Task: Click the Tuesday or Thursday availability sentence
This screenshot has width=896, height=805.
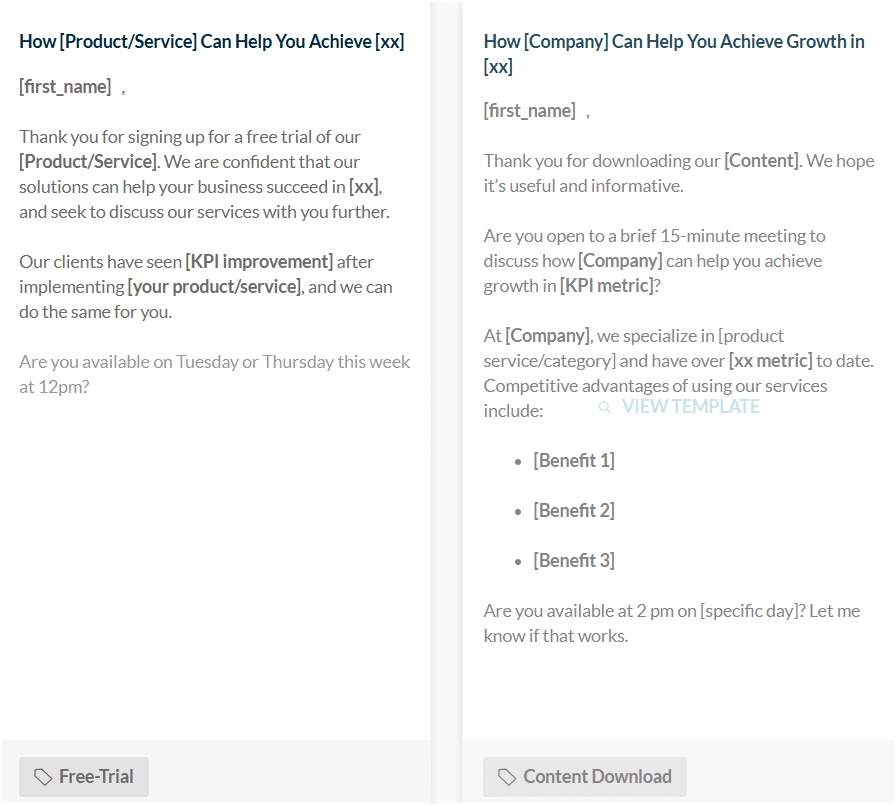Action: point(215,374)
